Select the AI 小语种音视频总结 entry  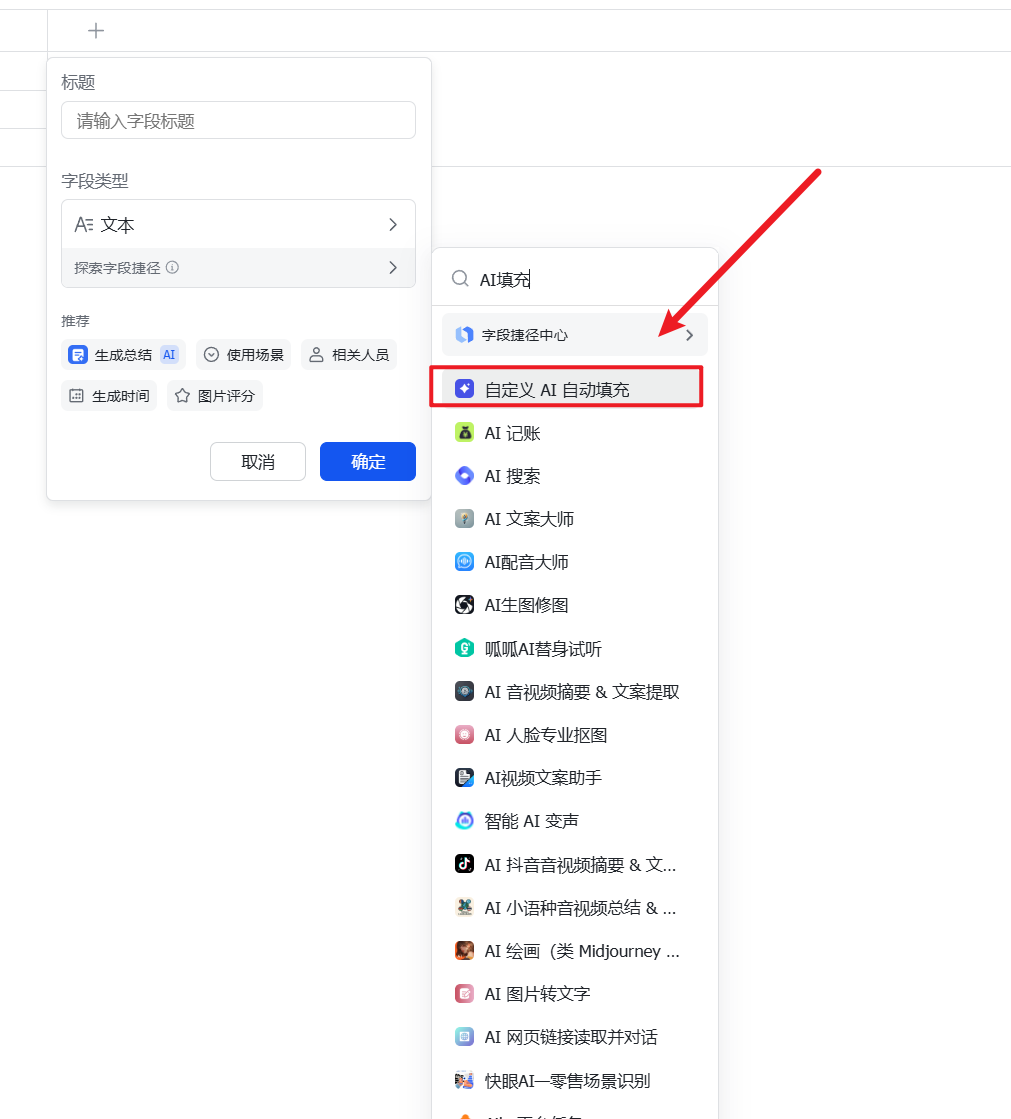572,908
